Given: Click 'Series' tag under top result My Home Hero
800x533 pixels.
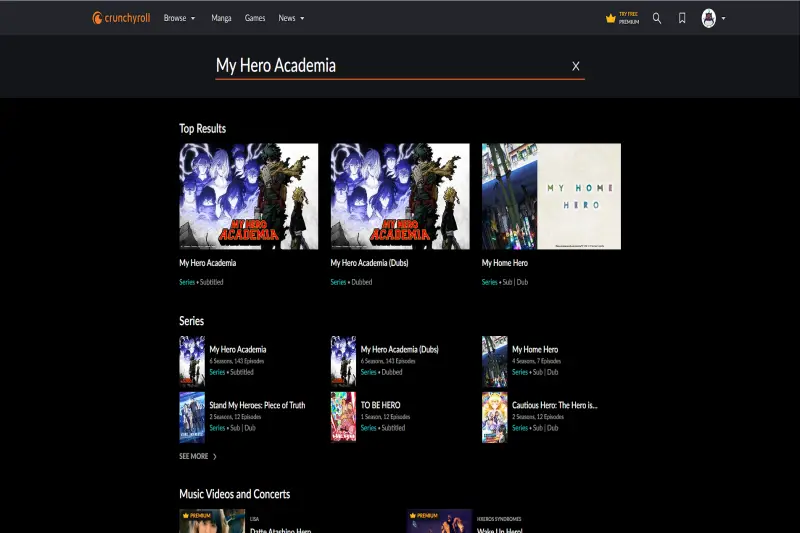Looking at the screenshot, I should (x=489, y=282).
